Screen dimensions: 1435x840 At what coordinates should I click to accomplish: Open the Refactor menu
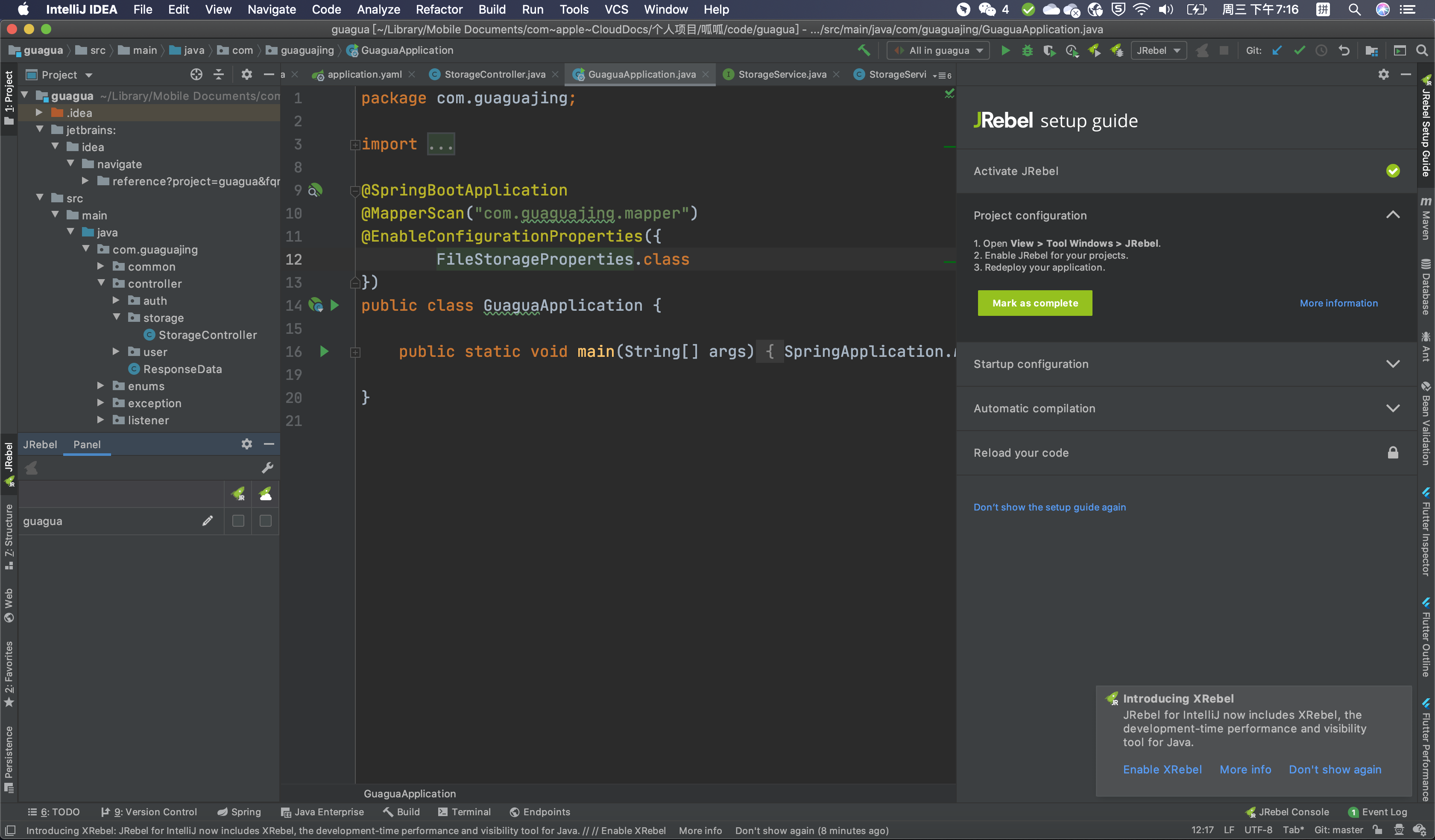439,9
